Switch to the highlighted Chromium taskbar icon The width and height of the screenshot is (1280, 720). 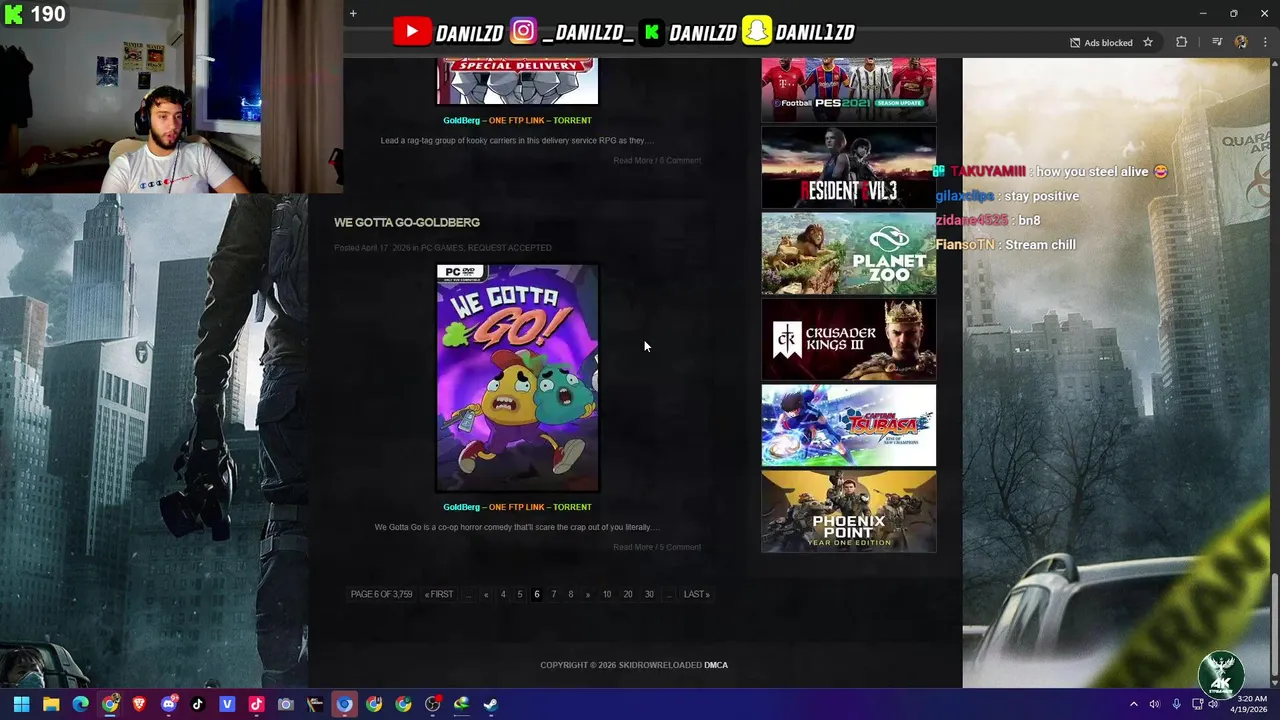(x=344, y=704)
